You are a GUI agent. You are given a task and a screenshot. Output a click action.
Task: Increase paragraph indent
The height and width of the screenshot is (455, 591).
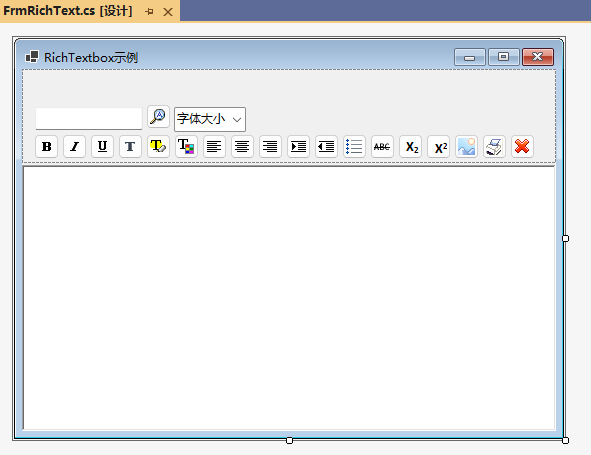click(x=298, y=147)
